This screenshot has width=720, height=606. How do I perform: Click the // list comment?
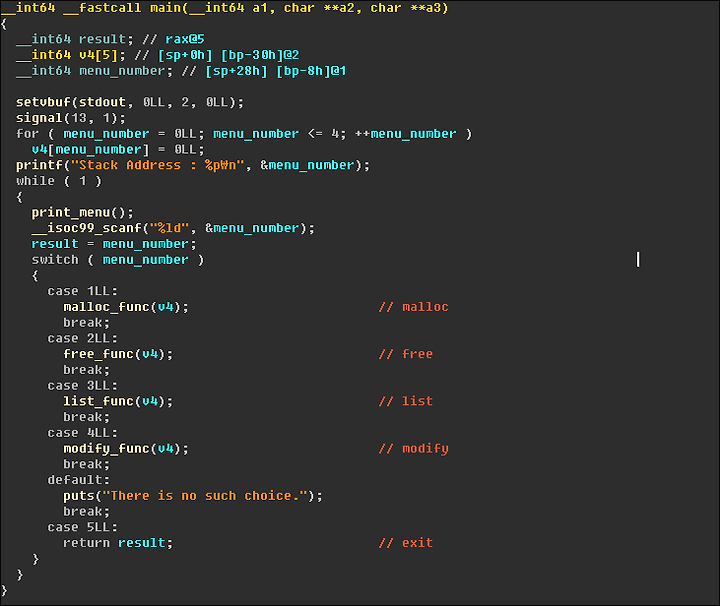click(406, 401)
